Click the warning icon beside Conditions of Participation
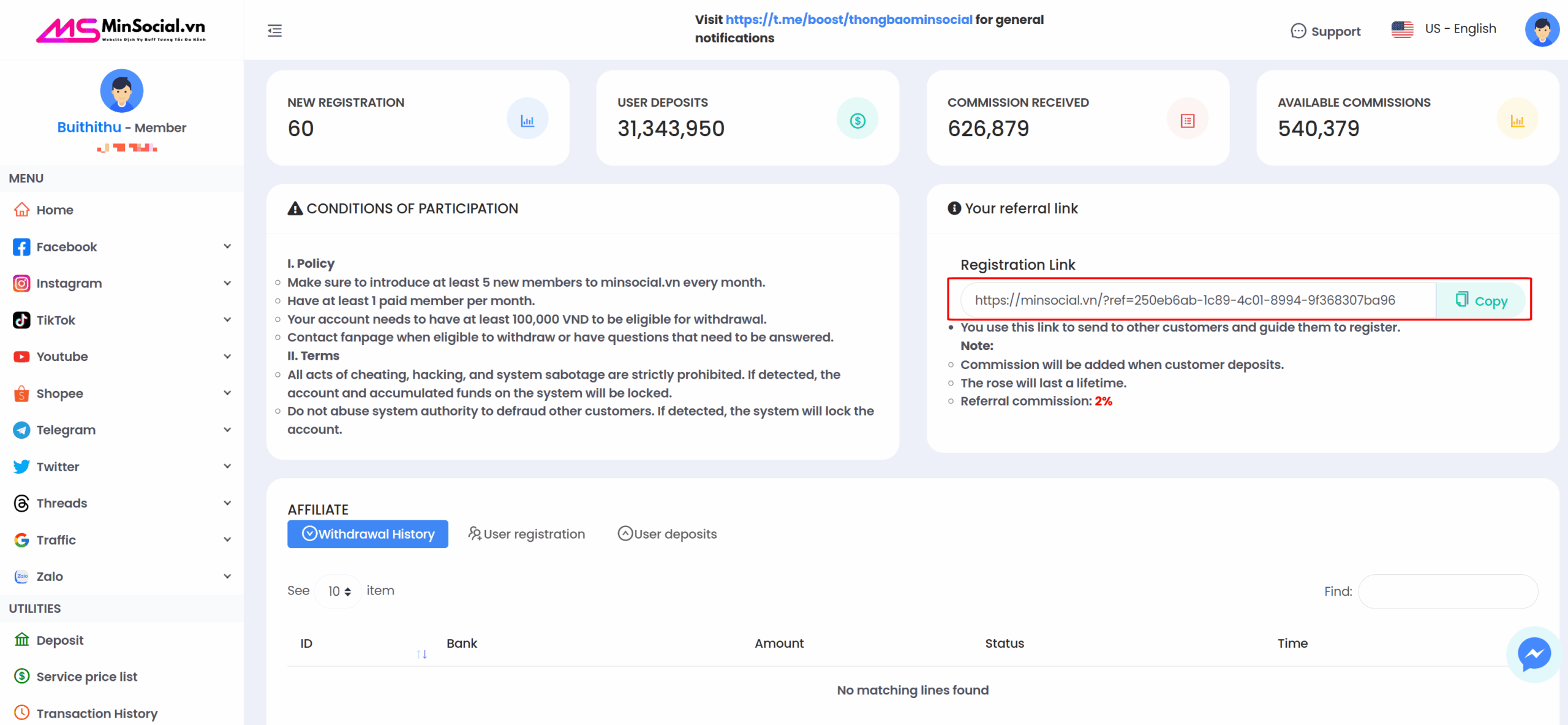The image size is (1568, 725). (295, 208)
